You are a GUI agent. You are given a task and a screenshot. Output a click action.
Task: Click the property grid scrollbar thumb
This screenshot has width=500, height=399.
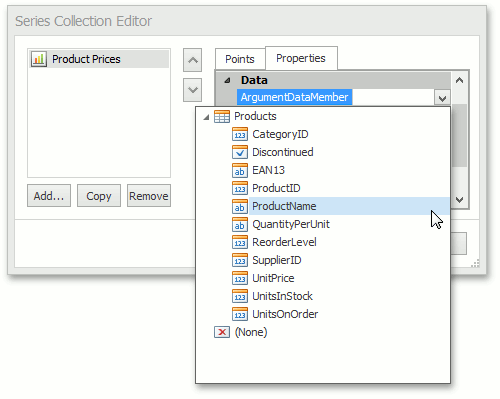(460, 135)
